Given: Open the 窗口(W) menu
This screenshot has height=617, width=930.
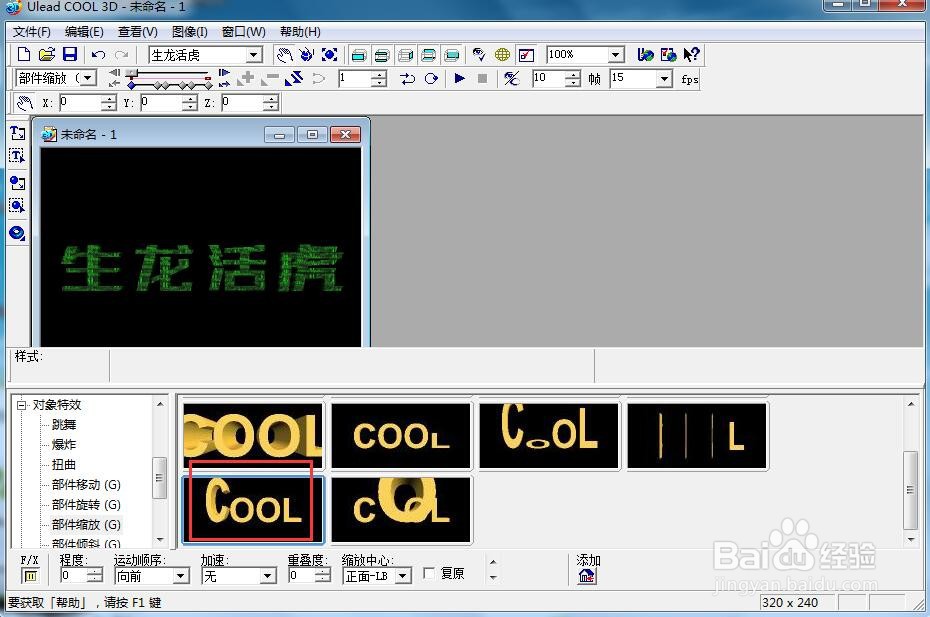Looking at the screenshot, I should click(243, 32).
